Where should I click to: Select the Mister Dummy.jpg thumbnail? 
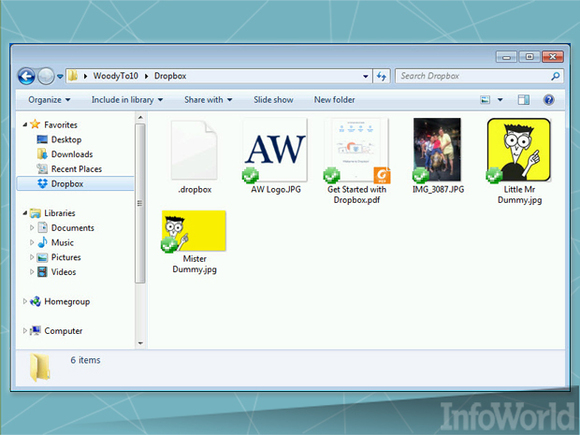point(194,231)
